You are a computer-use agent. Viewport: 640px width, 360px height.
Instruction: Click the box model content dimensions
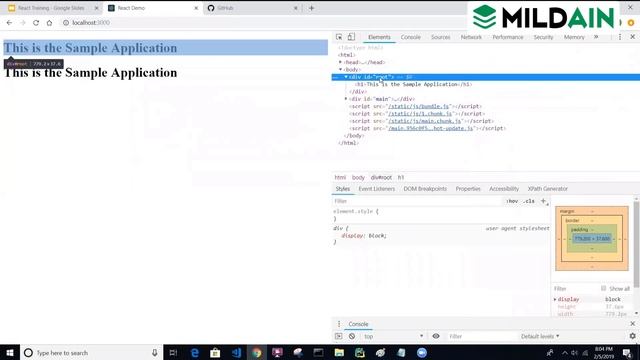click(x=592, y=238)
